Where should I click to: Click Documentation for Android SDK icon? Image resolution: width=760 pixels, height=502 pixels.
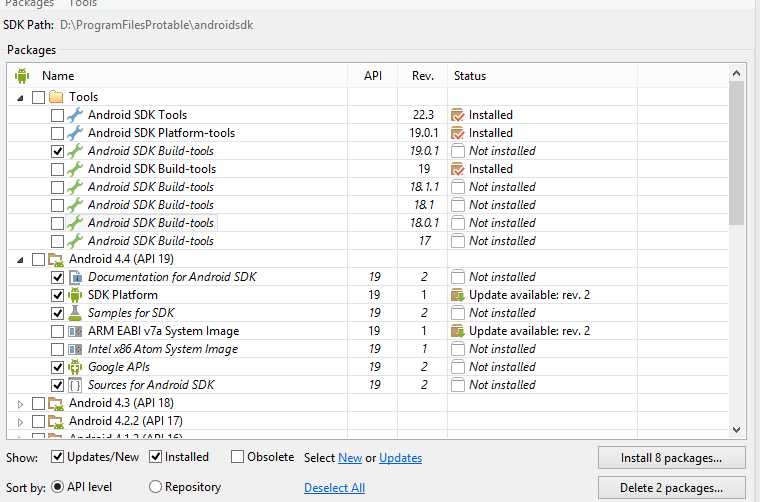[x=75, y=277]
